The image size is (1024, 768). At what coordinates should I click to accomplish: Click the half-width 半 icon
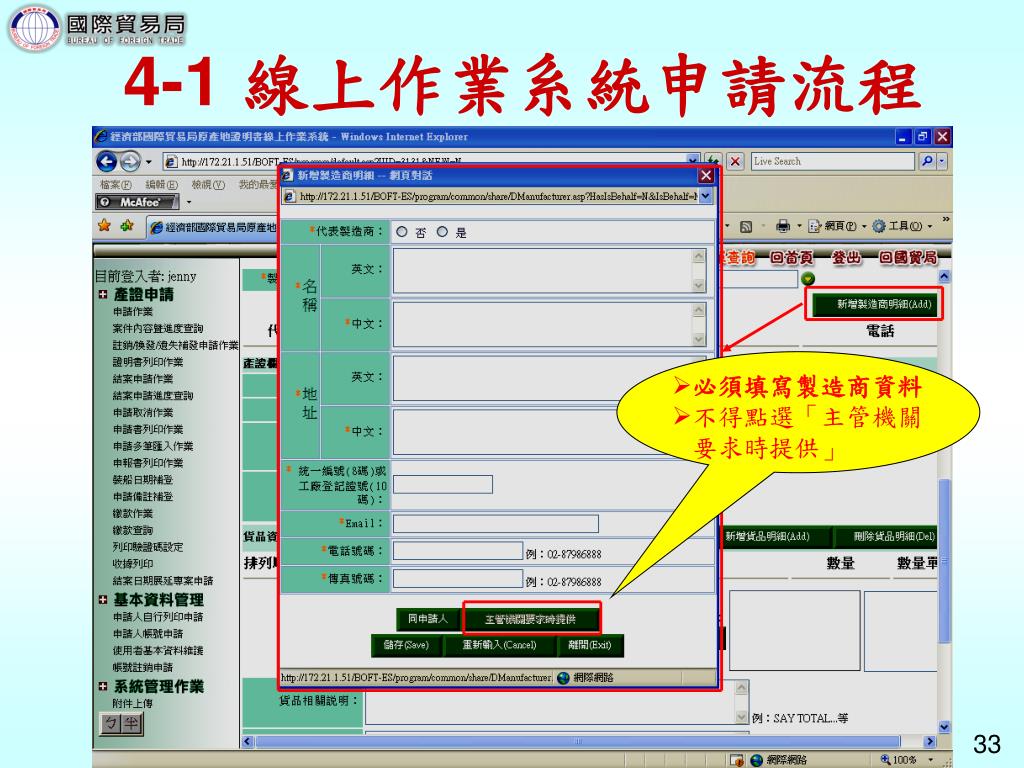point(132,723)
